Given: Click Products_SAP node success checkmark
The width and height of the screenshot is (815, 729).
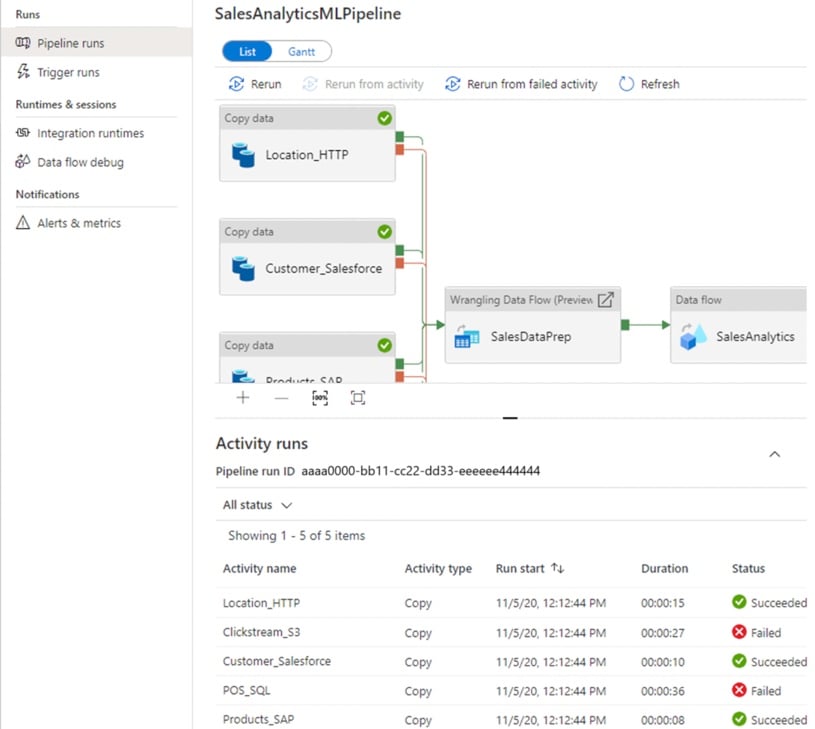Looking at the screenshot, I should (385, 345).
